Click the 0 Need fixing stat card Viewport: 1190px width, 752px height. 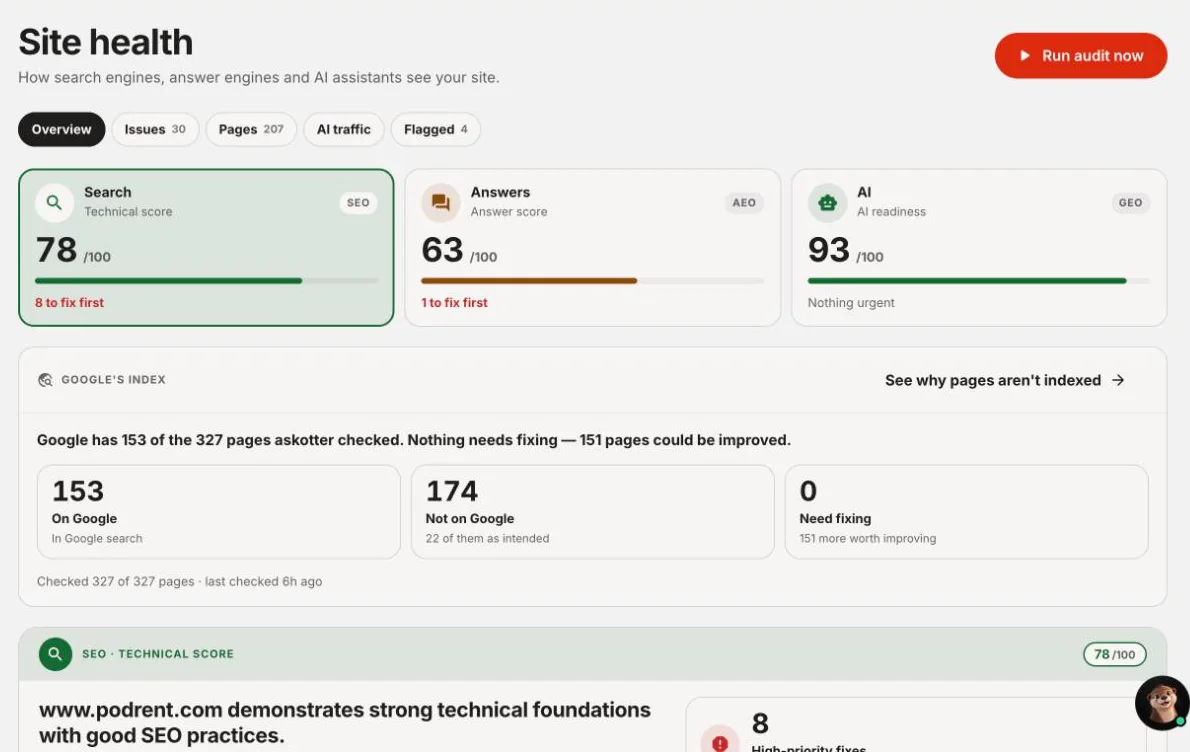click(x=966, y=511)
